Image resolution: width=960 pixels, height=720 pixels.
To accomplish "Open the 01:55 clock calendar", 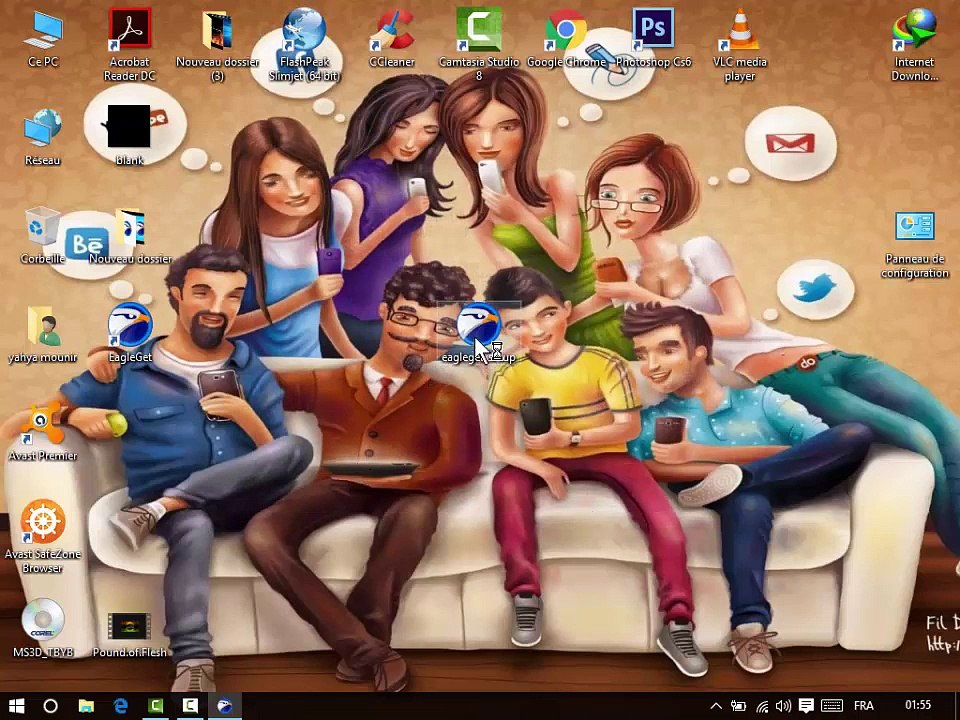I will click(918, 705).
